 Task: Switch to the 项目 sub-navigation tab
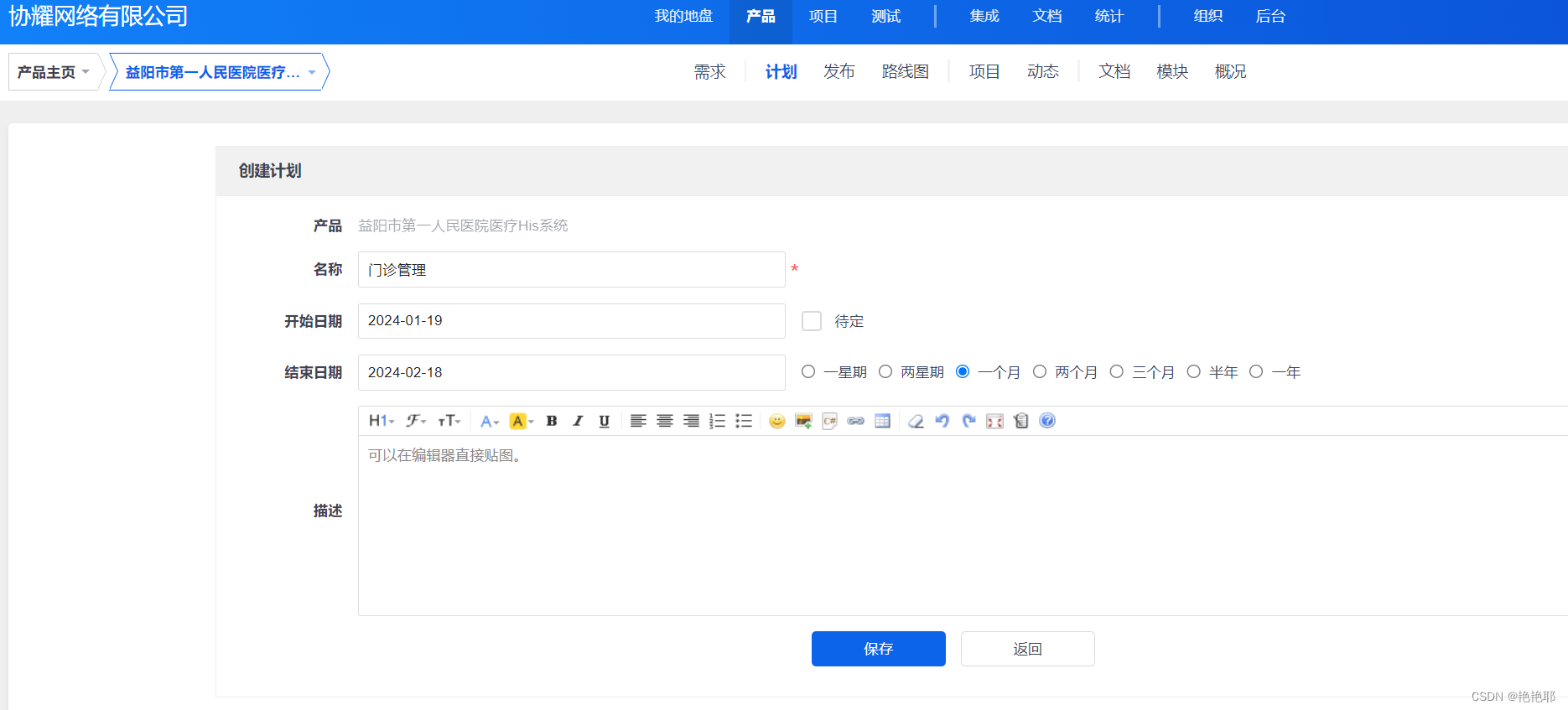(984, 71)
